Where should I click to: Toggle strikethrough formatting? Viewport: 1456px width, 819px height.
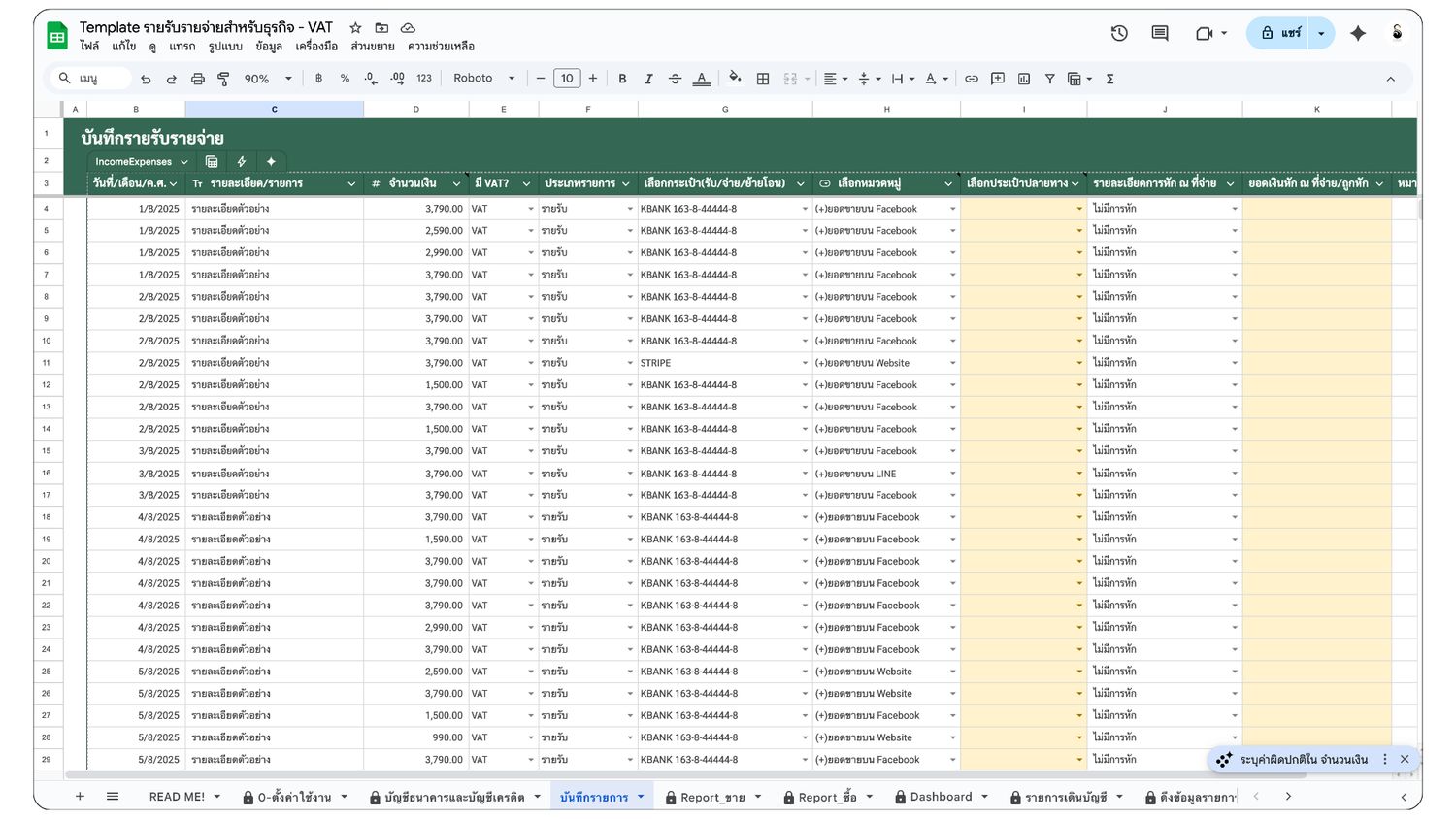pyautogui.click(x=675, y=79)
